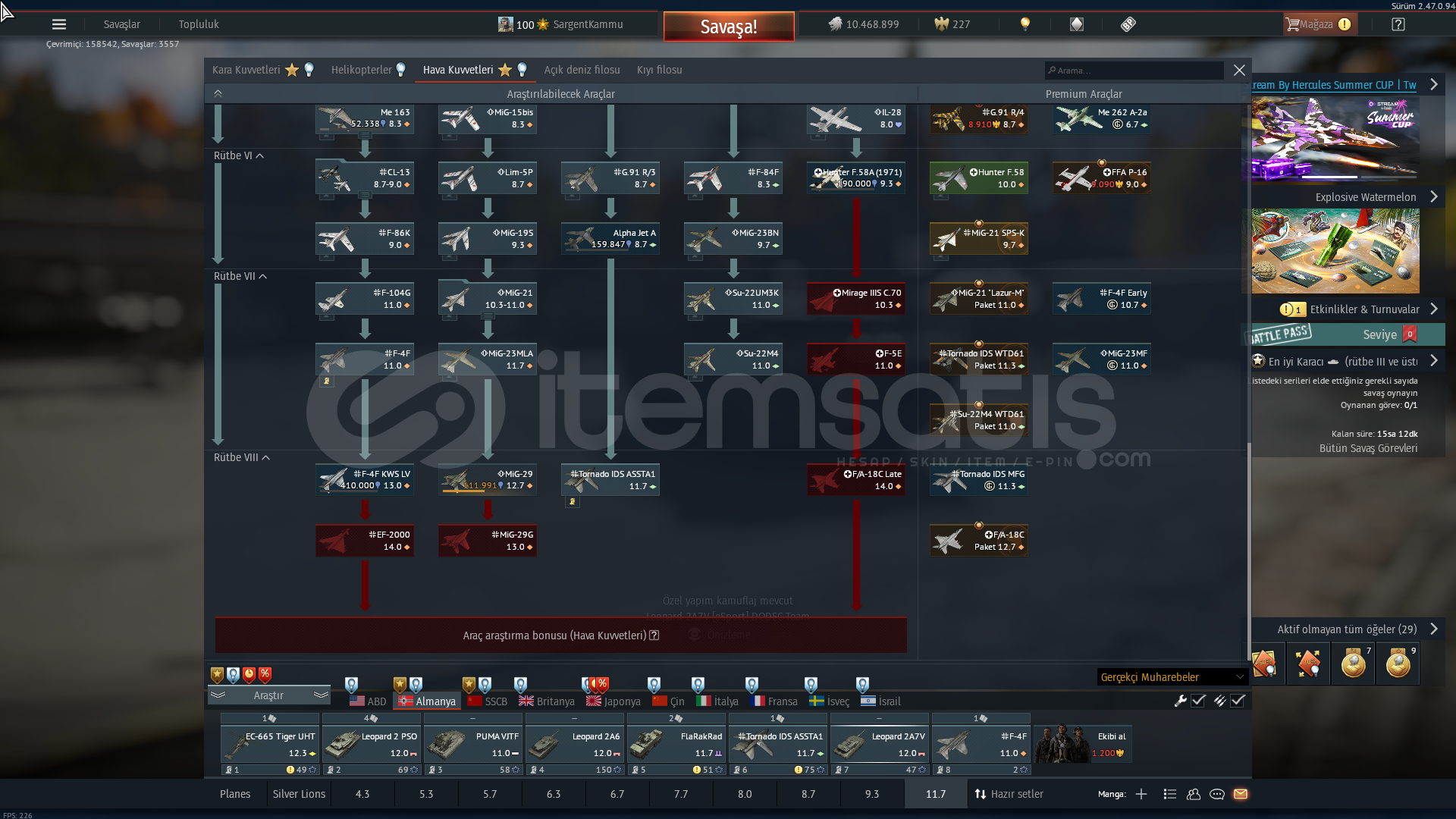This screenshot has width=1456, height=819.
Task: Click the gold medal booster icon above Araştır
Action: click(218, 674)
